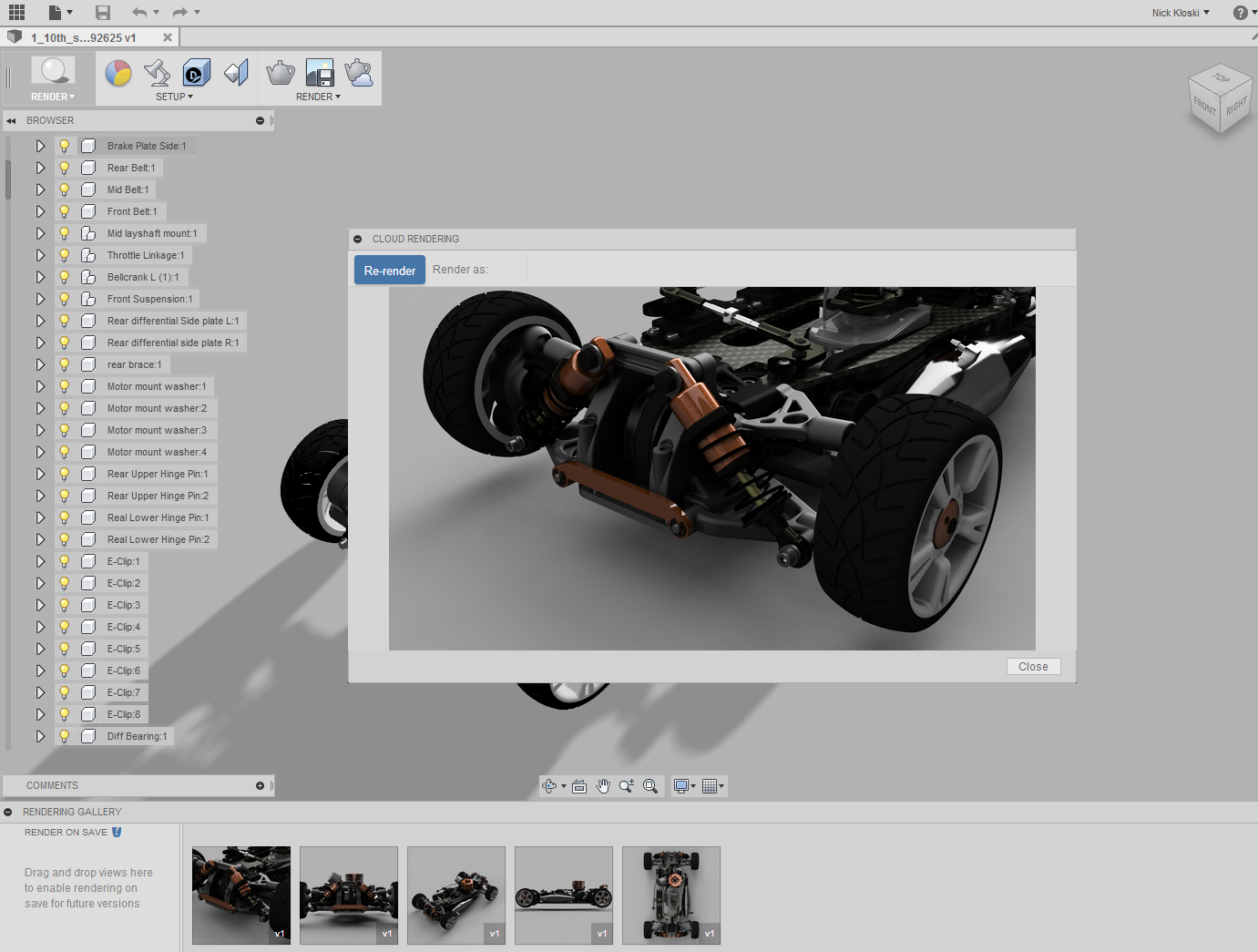
Task: Click the Capture Image icon
Action: (x=320, y=73)
